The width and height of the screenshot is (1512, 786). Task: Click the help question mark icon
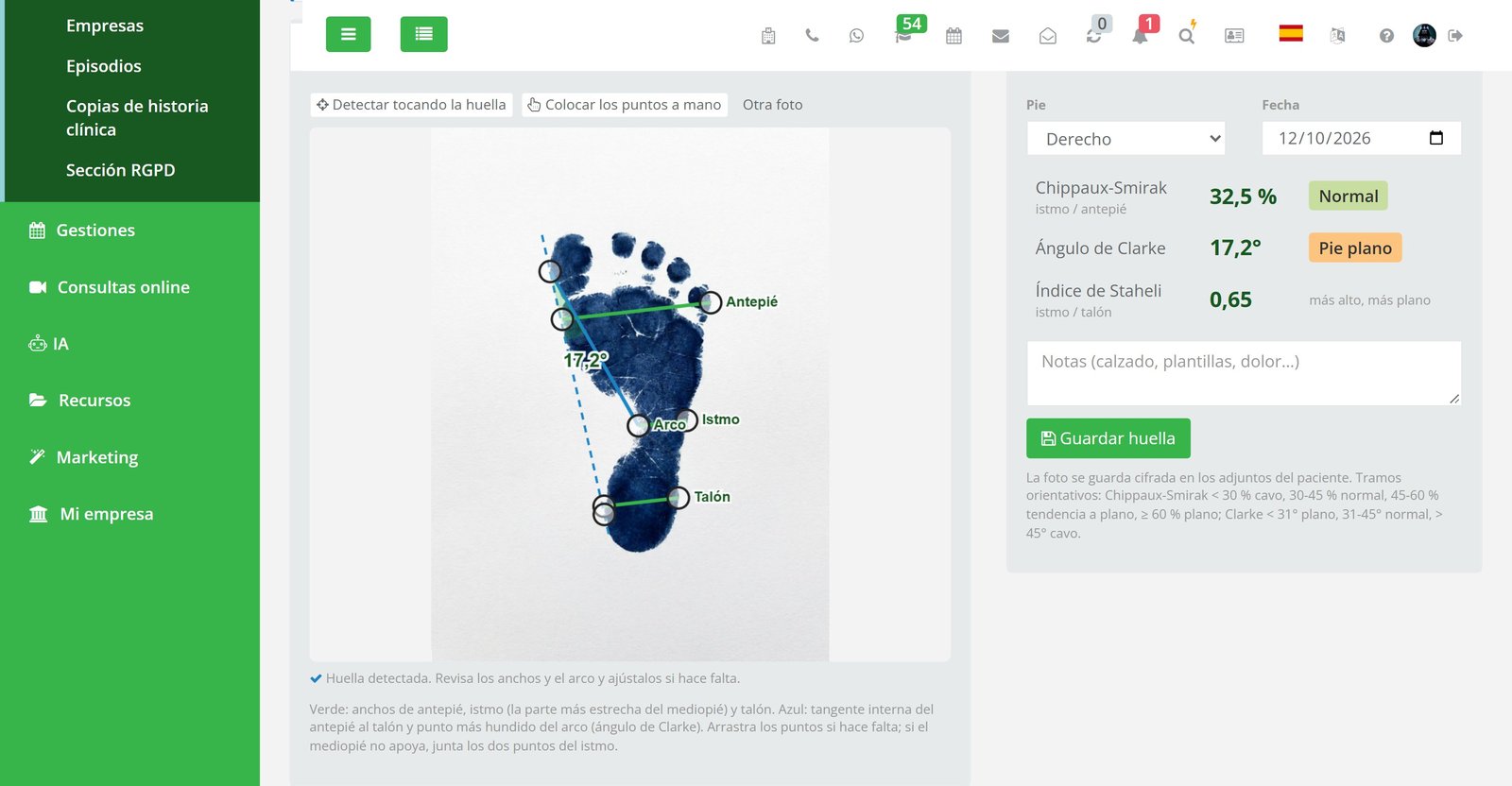point(1386,36)
